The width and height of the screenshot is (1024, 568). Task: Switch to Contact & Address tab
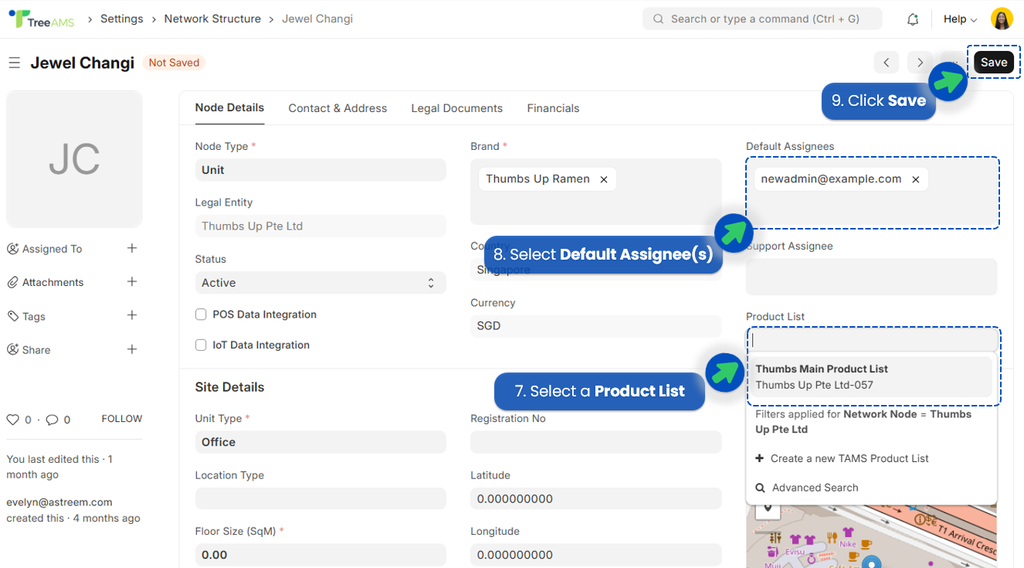338,108
